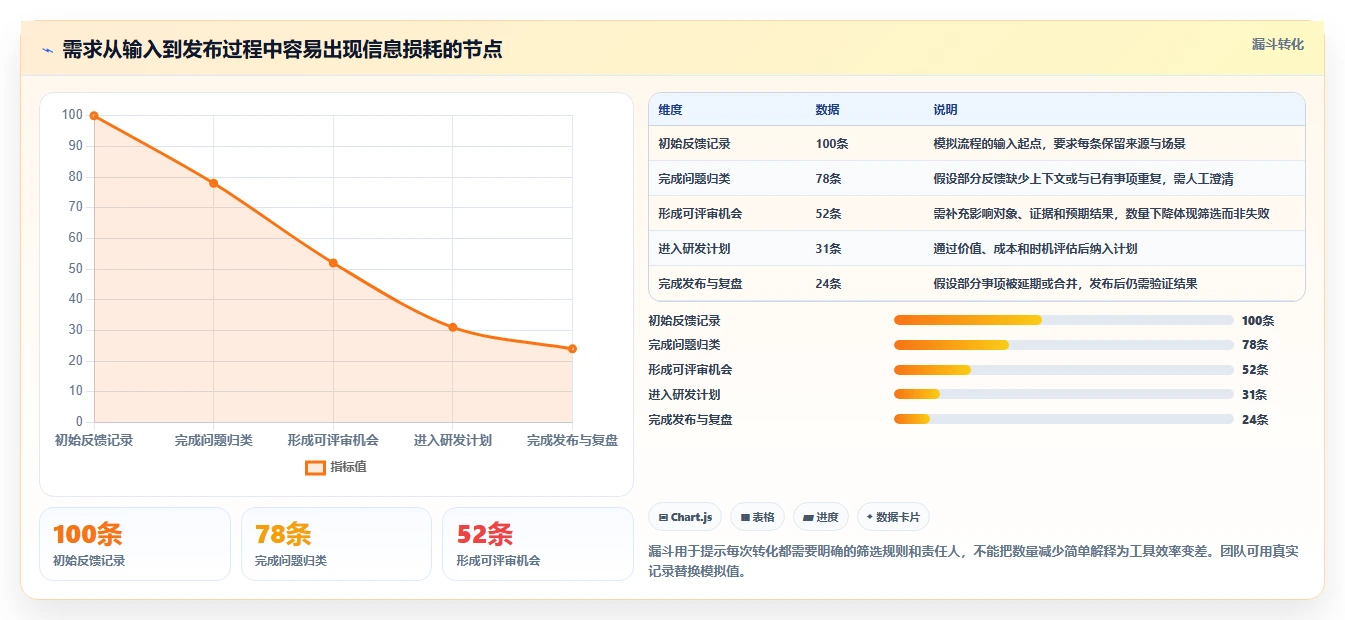The width and height of the screenshot is (1345, 620).
Task: Click the lightning icon beside the title
Action: tap(47, 50)
